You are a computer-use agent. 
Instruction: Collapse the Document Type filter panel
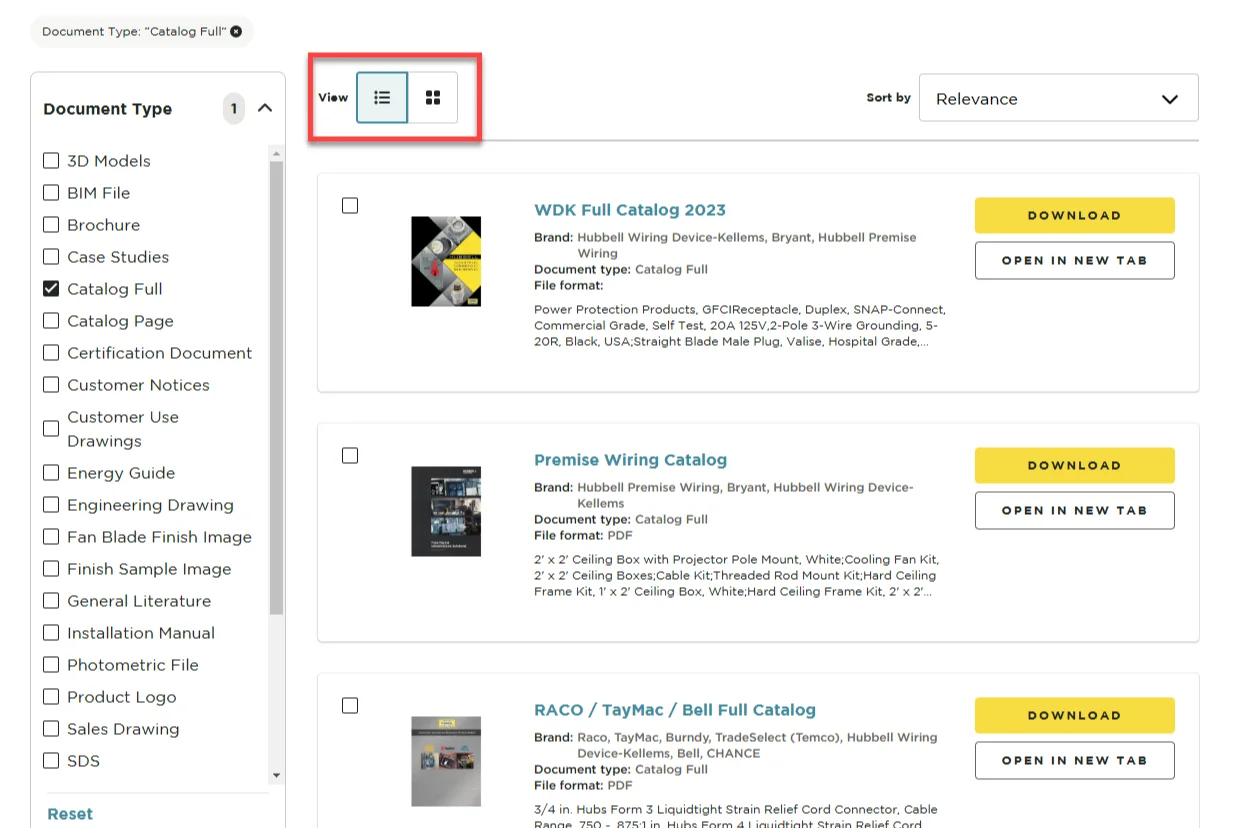coord(265,108)
